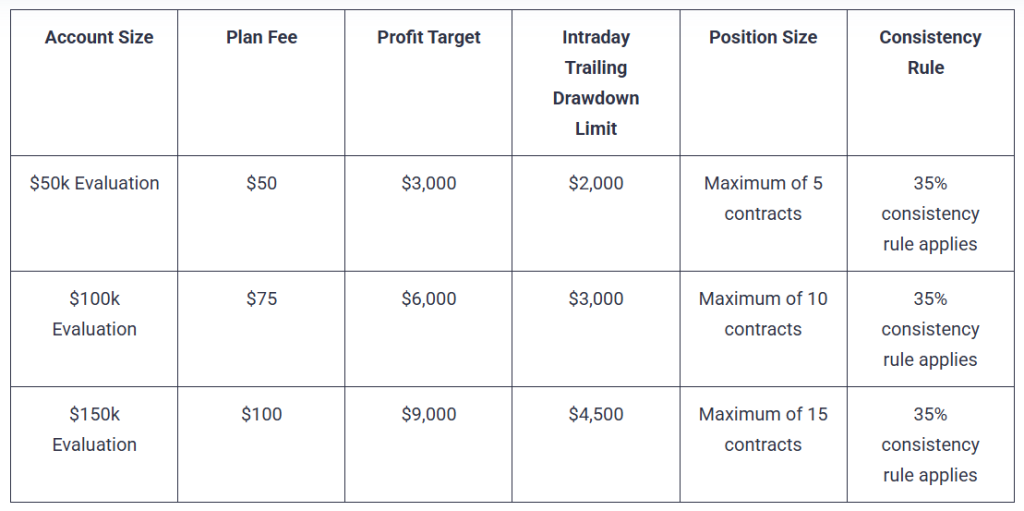Select the Intraday Trailing Drawdown Limit header
The width and height of the screenshot is (1024, 511).
coord(596,83)
